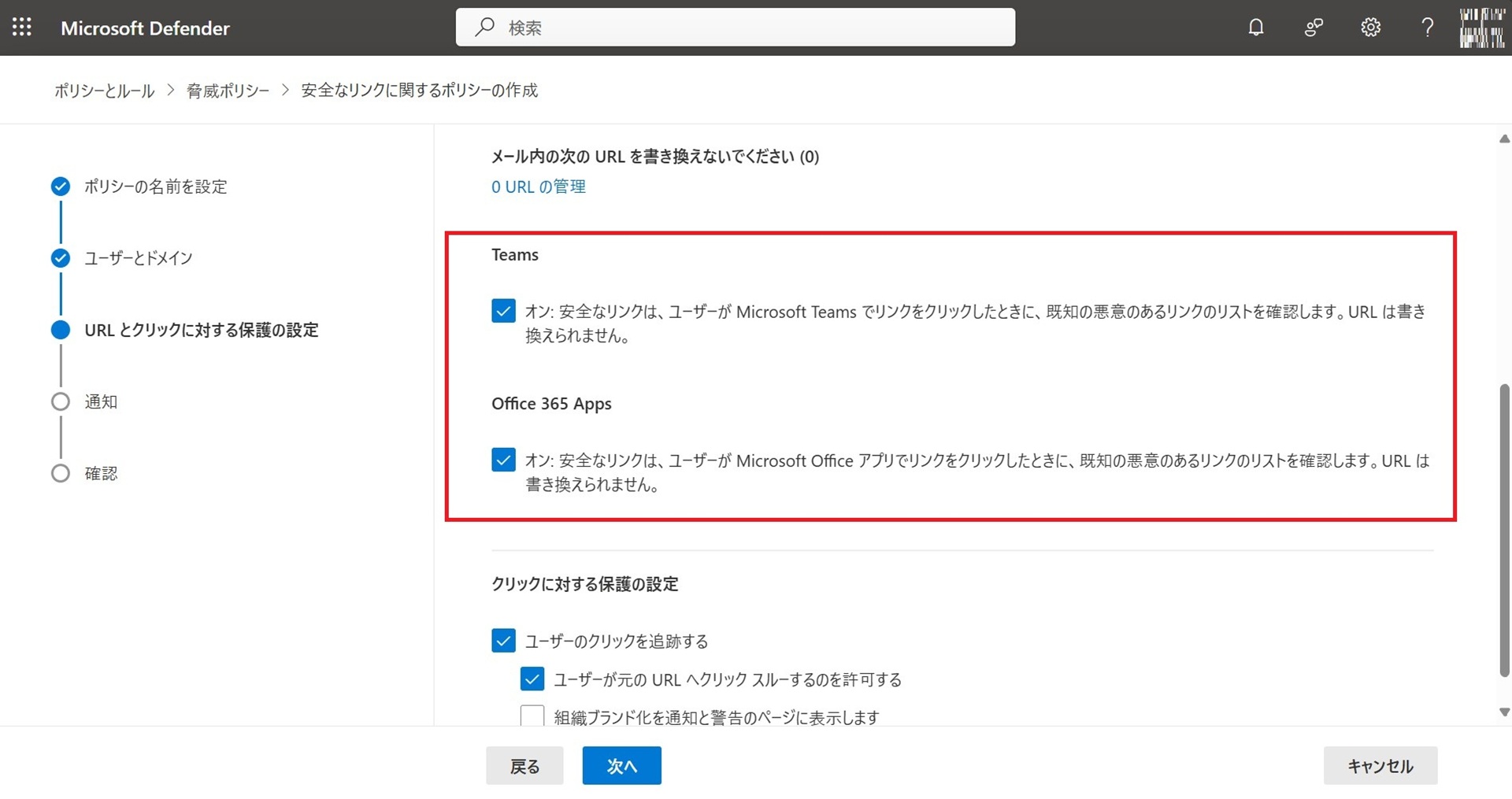Toggle ユーザーのクリックを追跡する checkbox
1512x799 pixels.
pos(504,641)
